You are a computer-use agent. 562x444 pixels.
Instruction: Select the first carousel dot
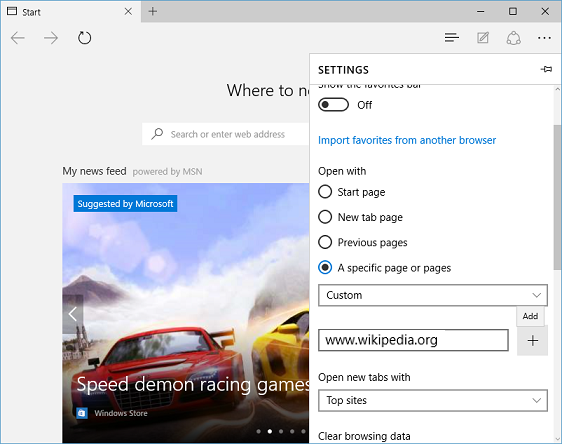pyautogui.click(x=259, y=431)
